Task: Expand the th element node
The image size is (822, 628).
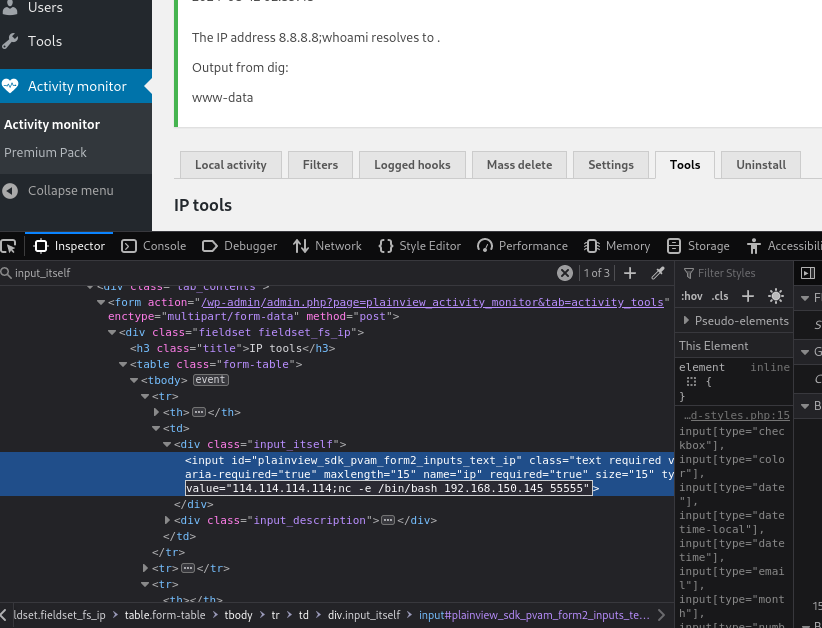Action: [x=156, y=412]
